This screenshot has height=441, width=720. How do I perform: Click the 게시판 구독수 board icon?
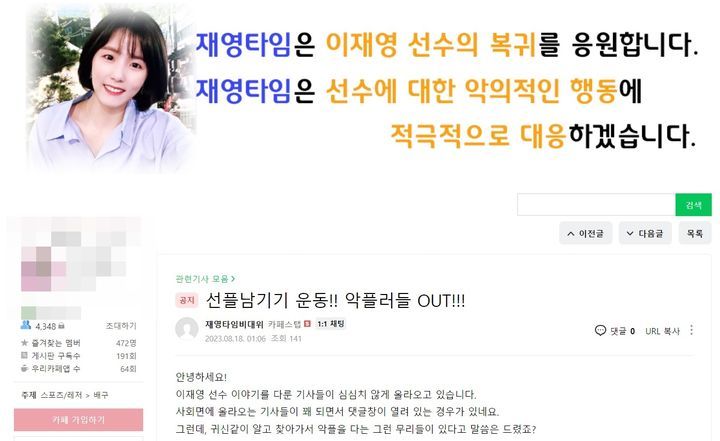coord(24,355)
